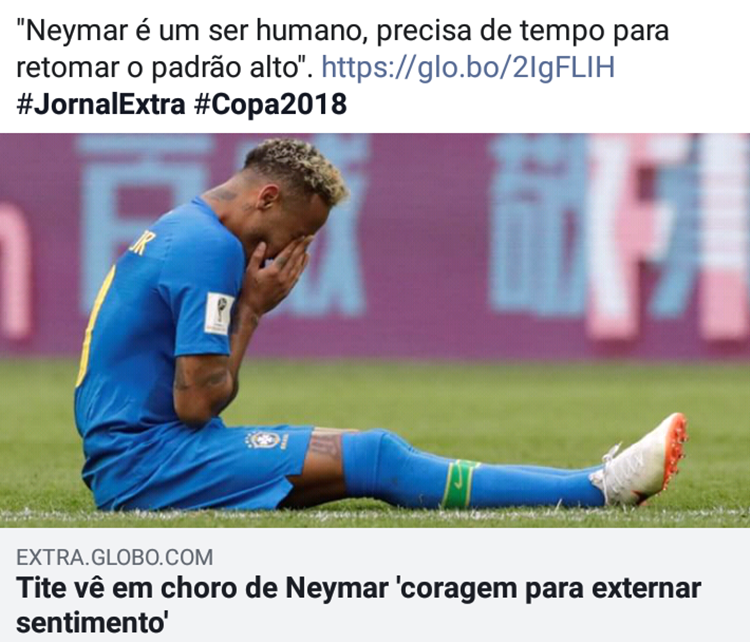This screenshot has width=750, height=642.
Task: Open the article preview photo
Action: click(x=375, y=330)
